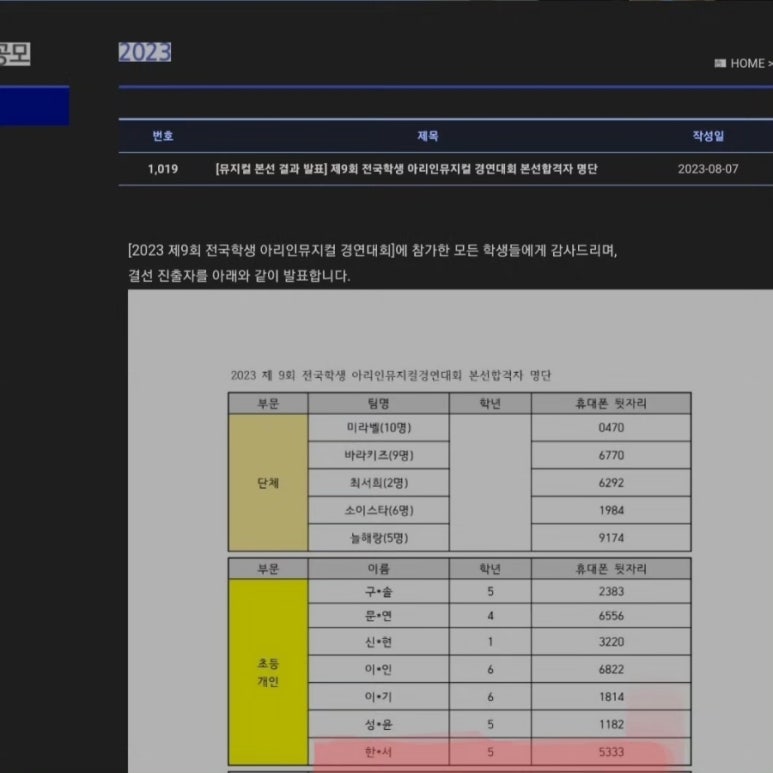The image size is (773, 773).
Task: Click the 초등 개인 category cell
Action: (268, 672)
